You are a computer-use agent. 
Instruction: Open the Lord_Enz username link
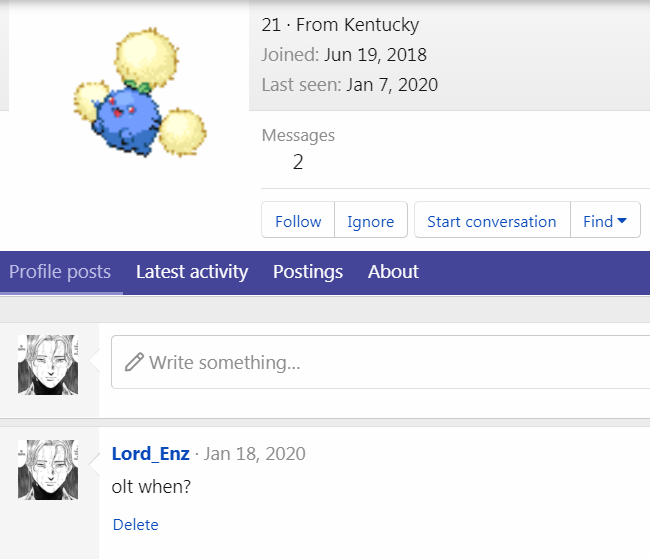tap(150, 454)
